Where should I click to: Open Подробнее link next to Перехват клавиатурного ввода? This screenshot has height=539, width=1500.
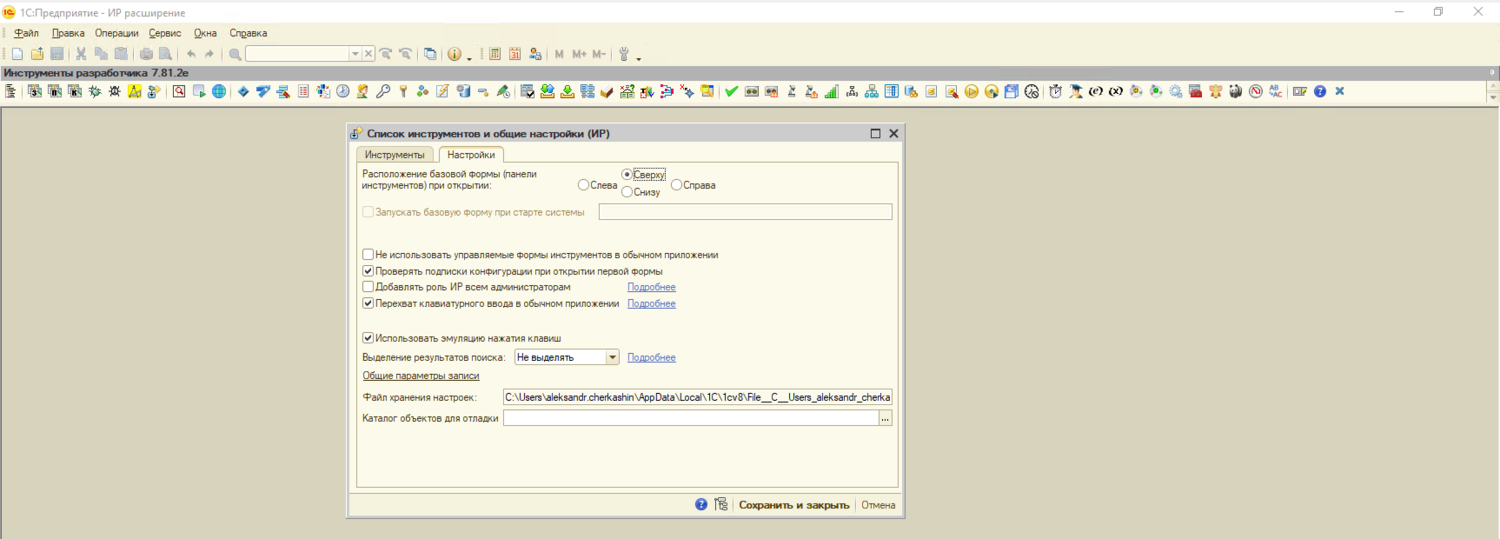[x=651, y=303]
